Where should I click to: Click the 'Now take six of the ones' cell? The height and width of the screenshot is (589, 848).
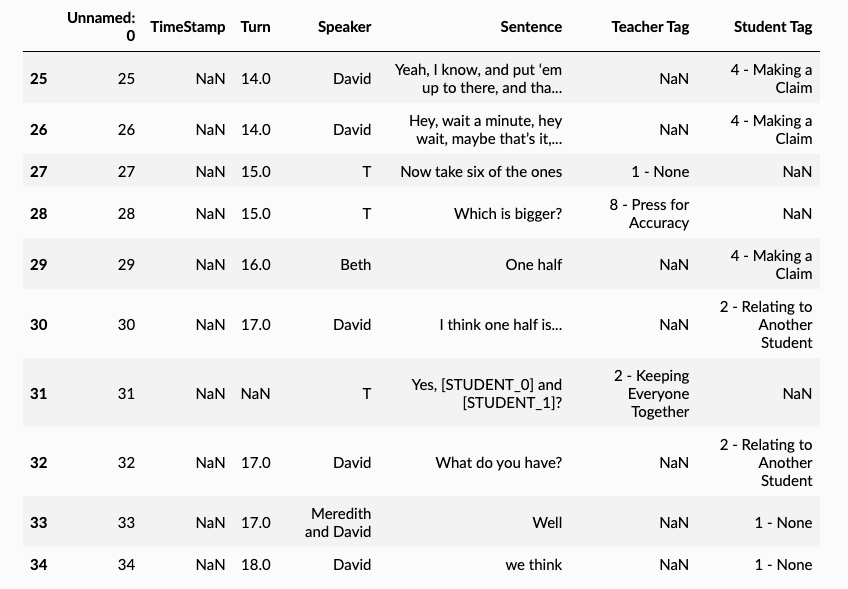[481, 172]
